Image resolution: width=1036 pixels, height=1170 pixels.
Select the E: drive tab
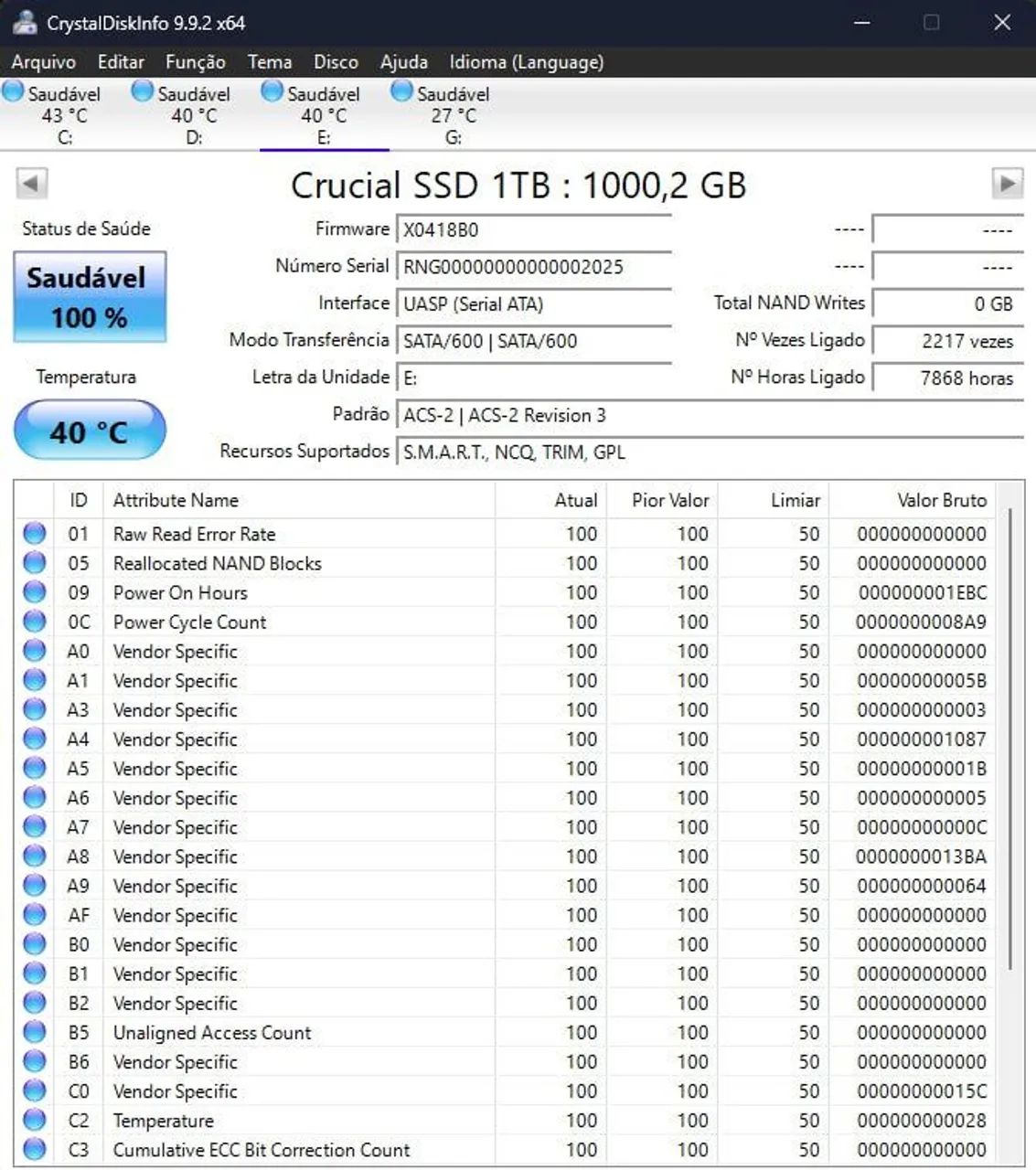pos(324,114)
